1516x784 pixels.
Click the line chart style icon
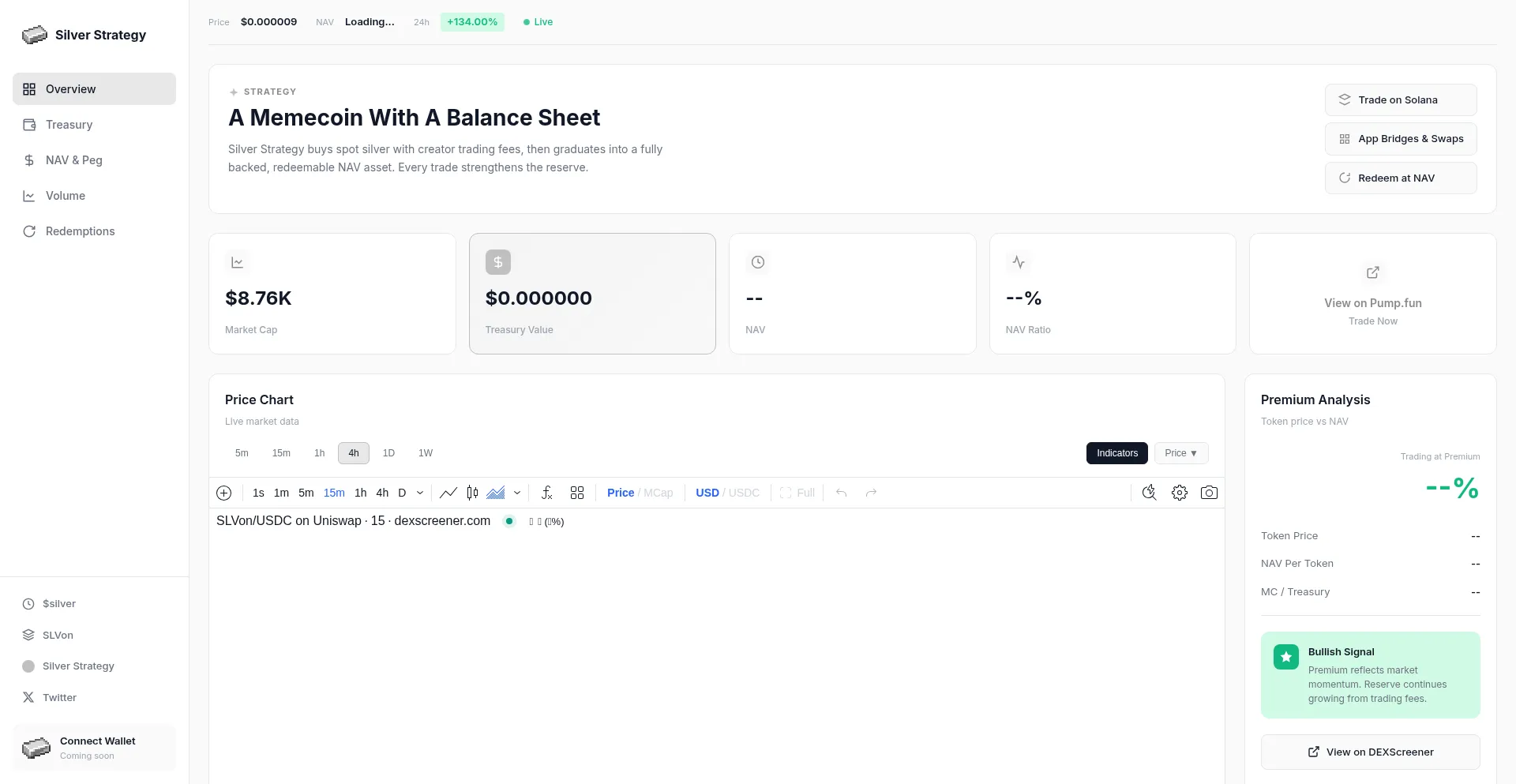pyautogui.click(x=448, y=493)
